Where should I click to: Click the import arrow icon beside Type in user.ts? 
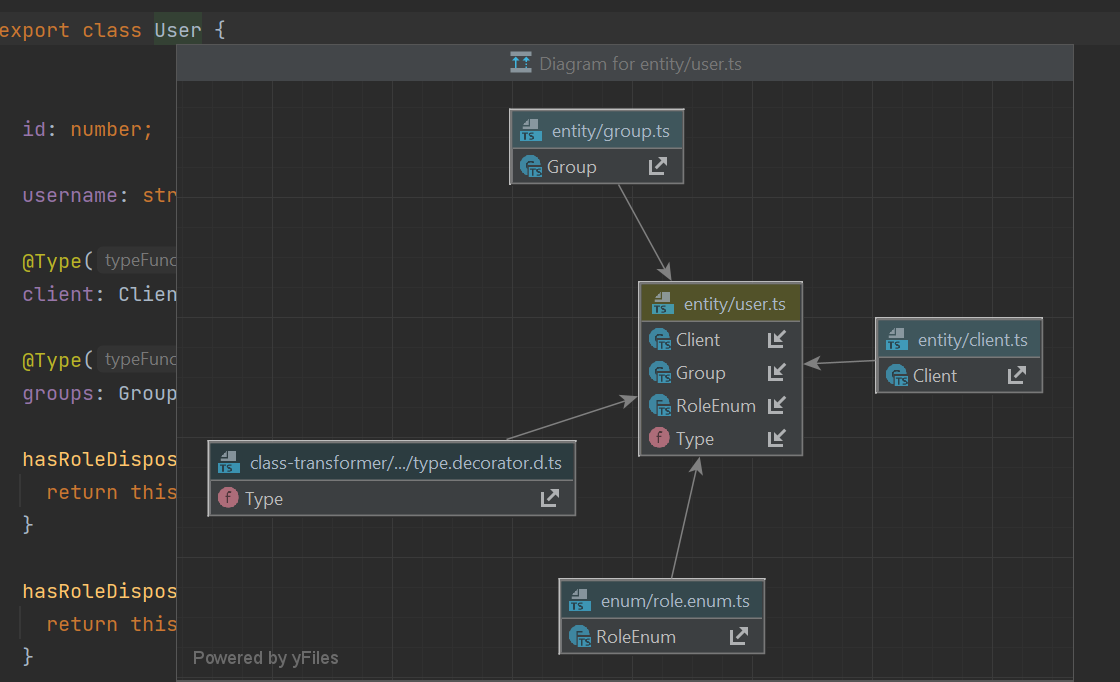(776, 439)
